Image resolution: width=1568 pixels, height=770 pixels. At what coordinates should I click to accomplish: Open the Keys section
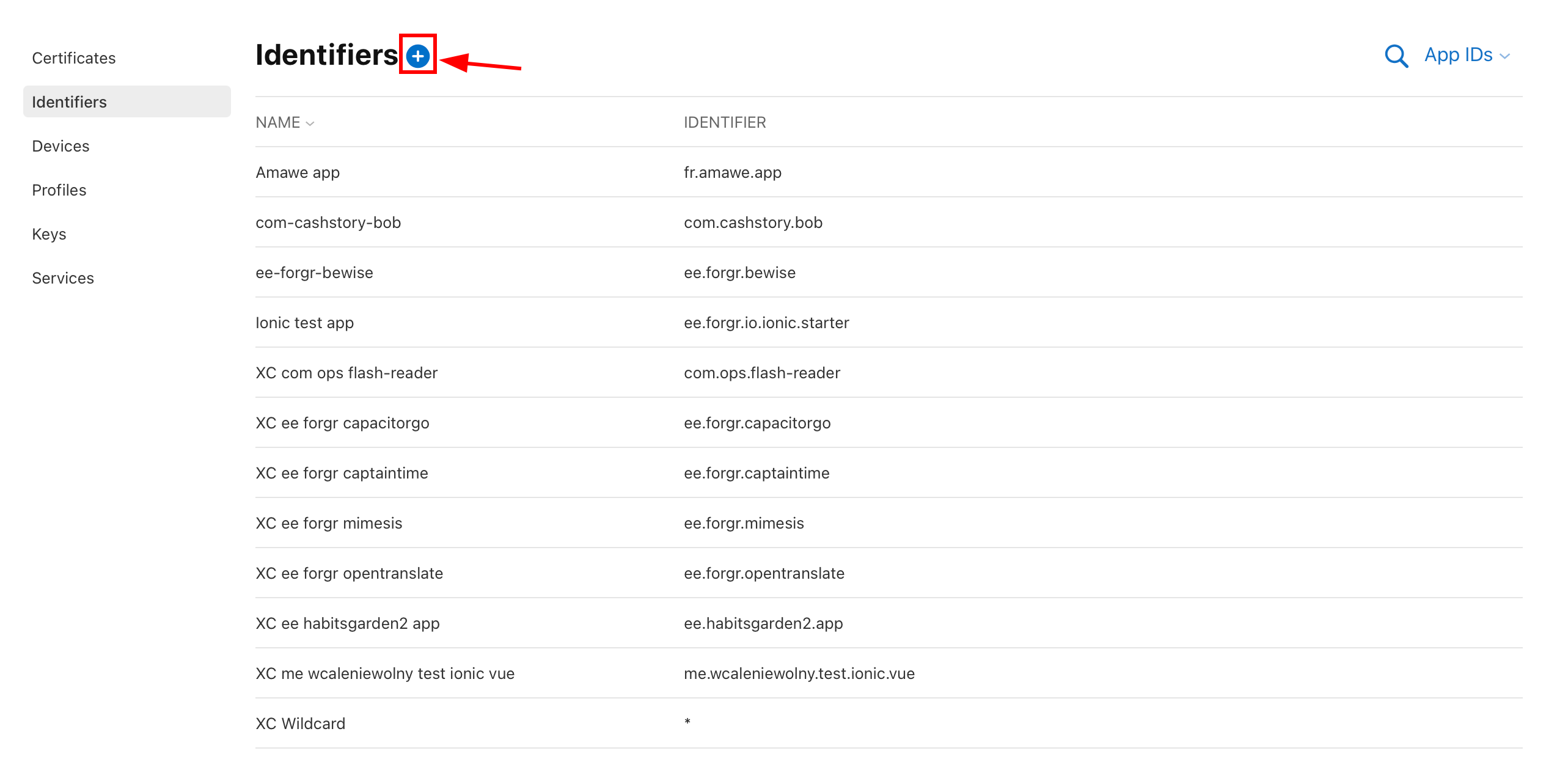(49, 233)
